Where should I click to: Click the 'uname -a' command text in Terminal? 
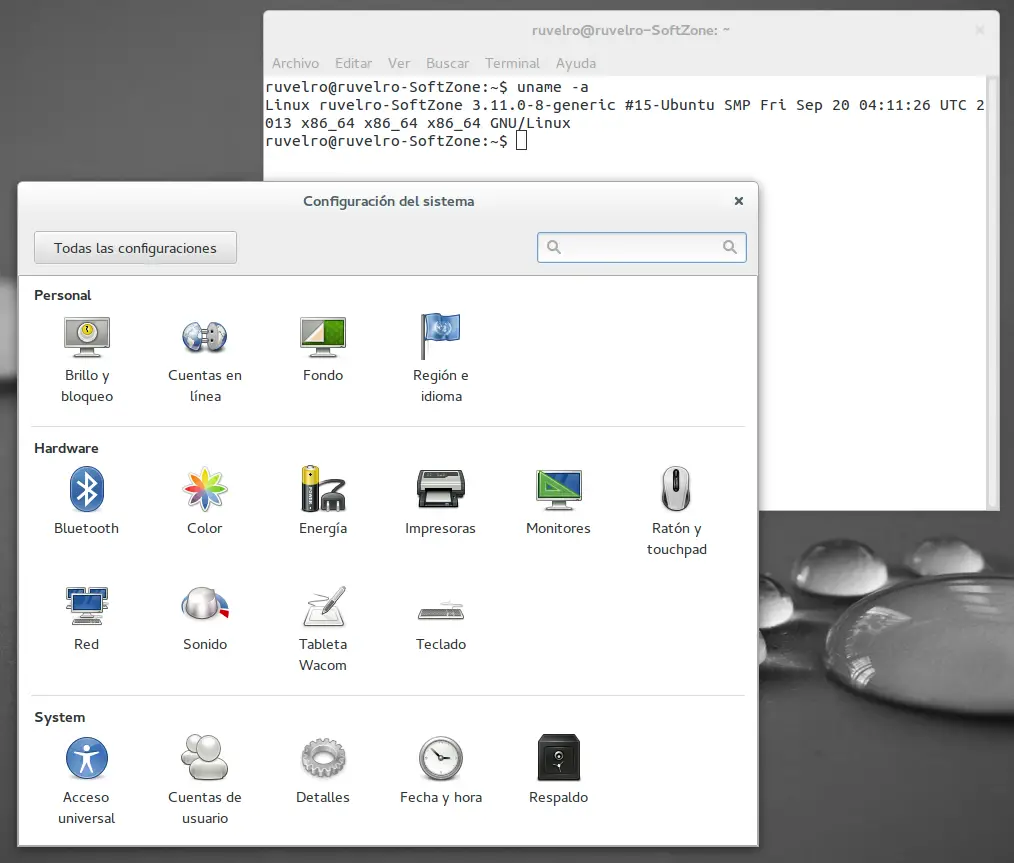pos(552,87)
